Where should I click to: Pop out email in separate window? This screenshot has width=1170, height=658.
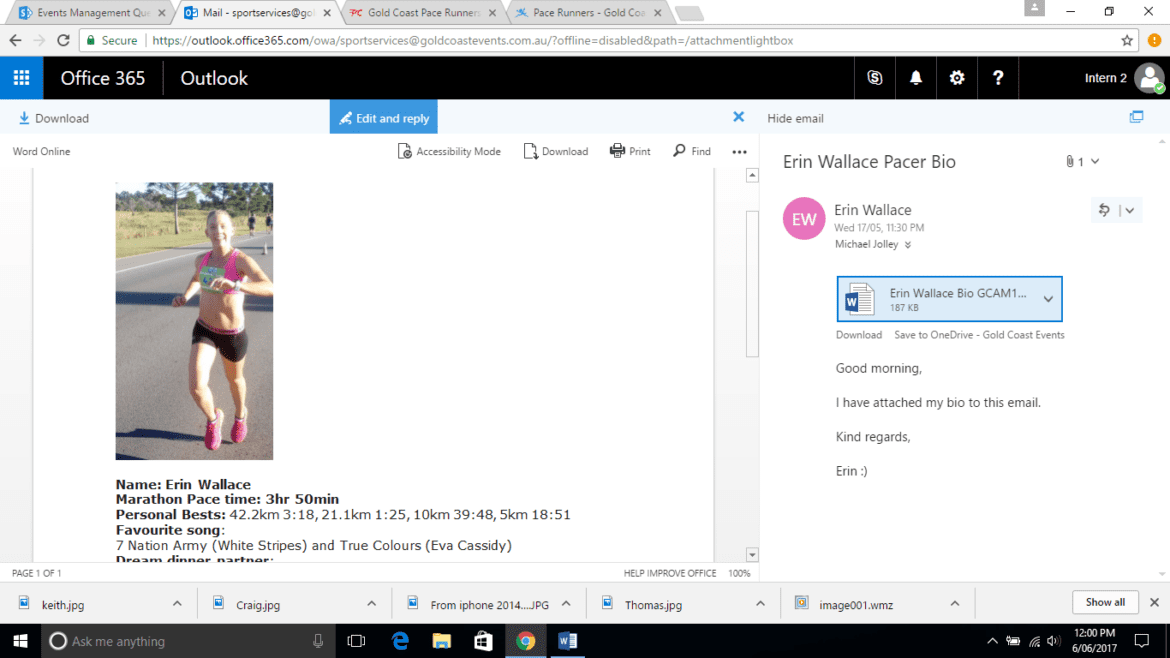tap(1136, 117)
